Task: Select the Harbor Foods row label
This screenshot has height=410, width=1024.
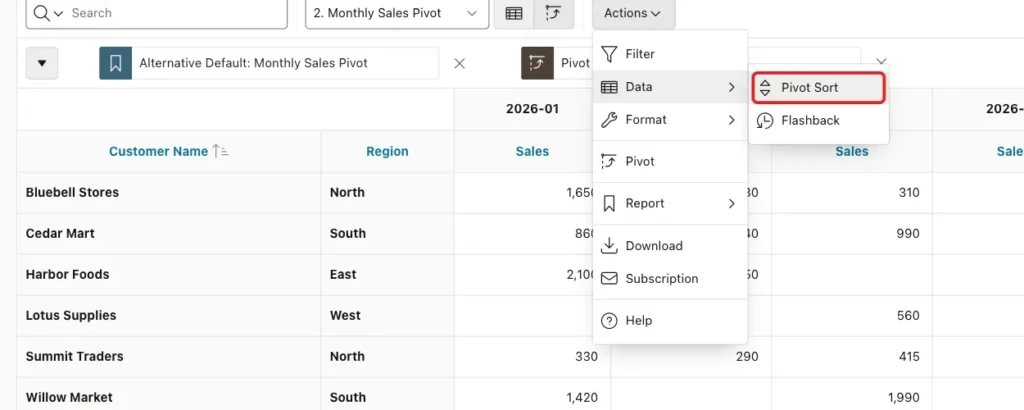Action: (67, 274)
